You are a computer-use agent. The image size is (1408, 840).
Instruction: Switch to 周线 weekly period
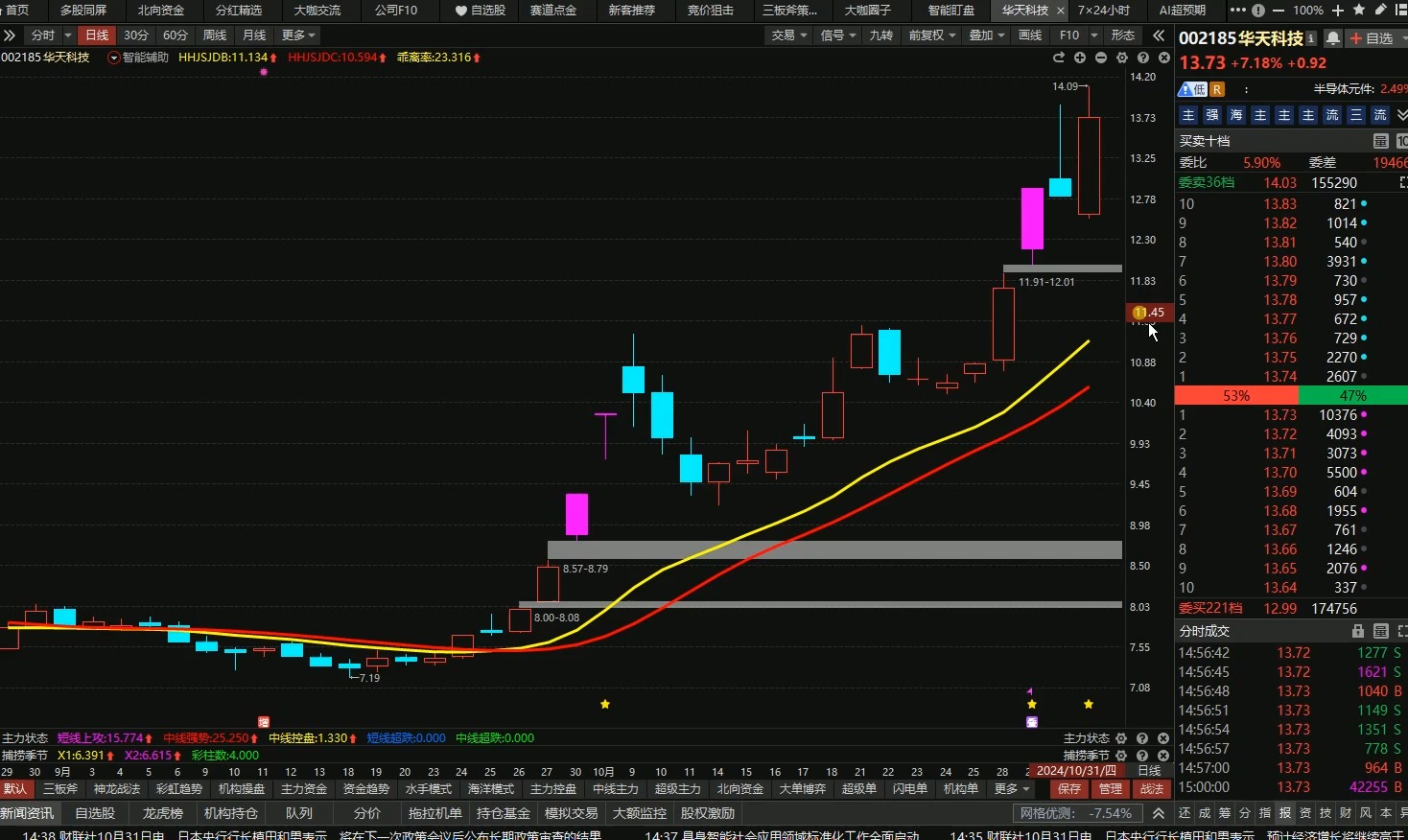[x=215, y=35]
